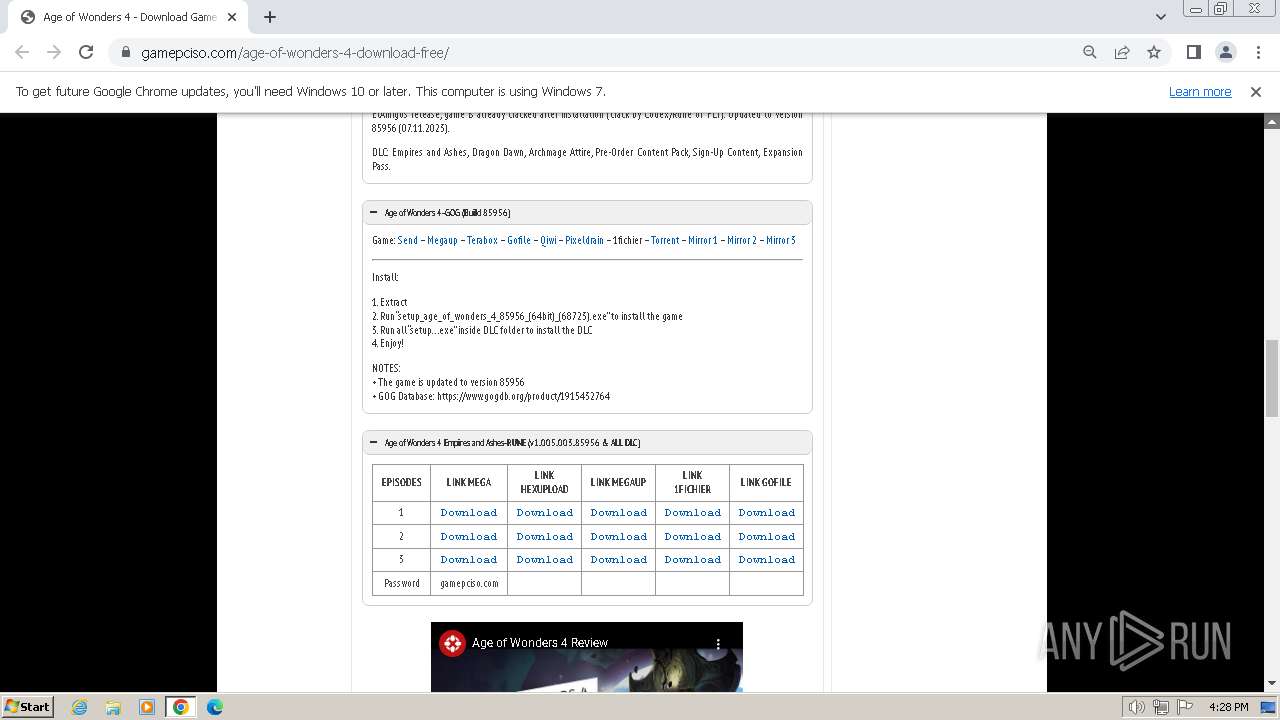The height and width of the screenshot is (720, 1280).
Task: Toggle the Chrome side panel icon
Action: 1193,52
